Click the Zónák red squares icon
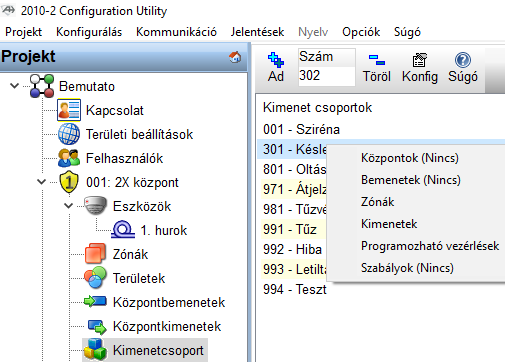Viewport: 505px width, 362px height. point(95,254)
